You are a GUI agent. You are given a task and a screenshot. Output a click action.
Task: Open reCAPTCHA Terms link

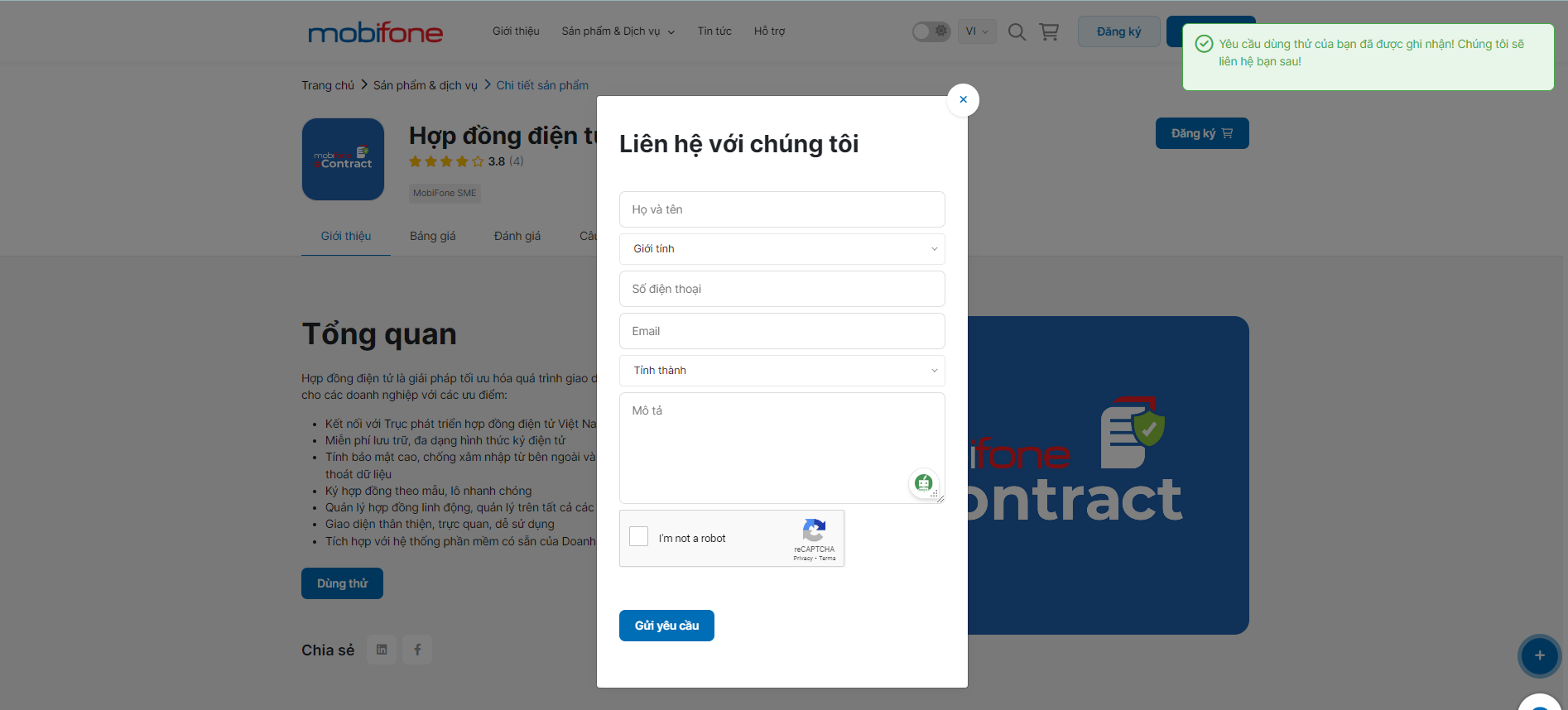[827, 559]
